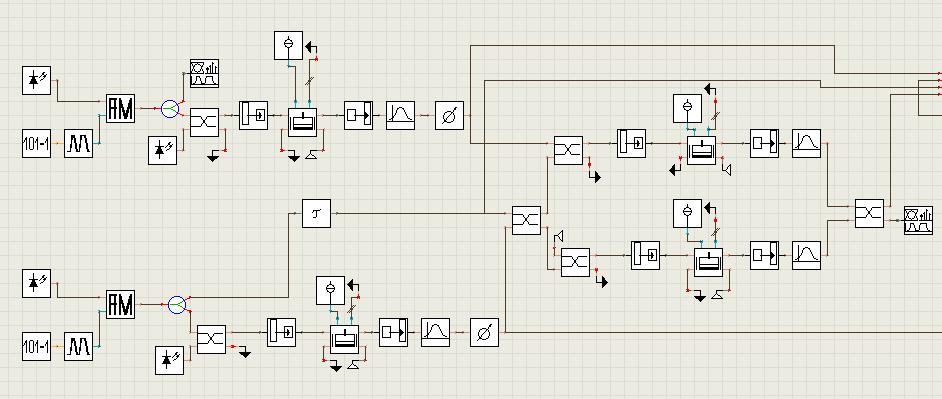Select the time delay τ block
The width and height of the screenshot is (942, 399).
pyautogui.click(x=316, y=213)
